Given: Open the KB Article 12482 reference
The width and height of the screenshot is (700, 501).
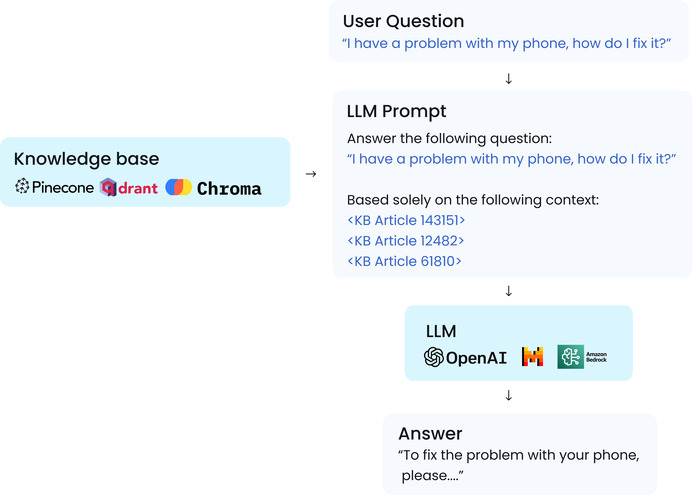Looking at the screenshot, I should point(406,241).
